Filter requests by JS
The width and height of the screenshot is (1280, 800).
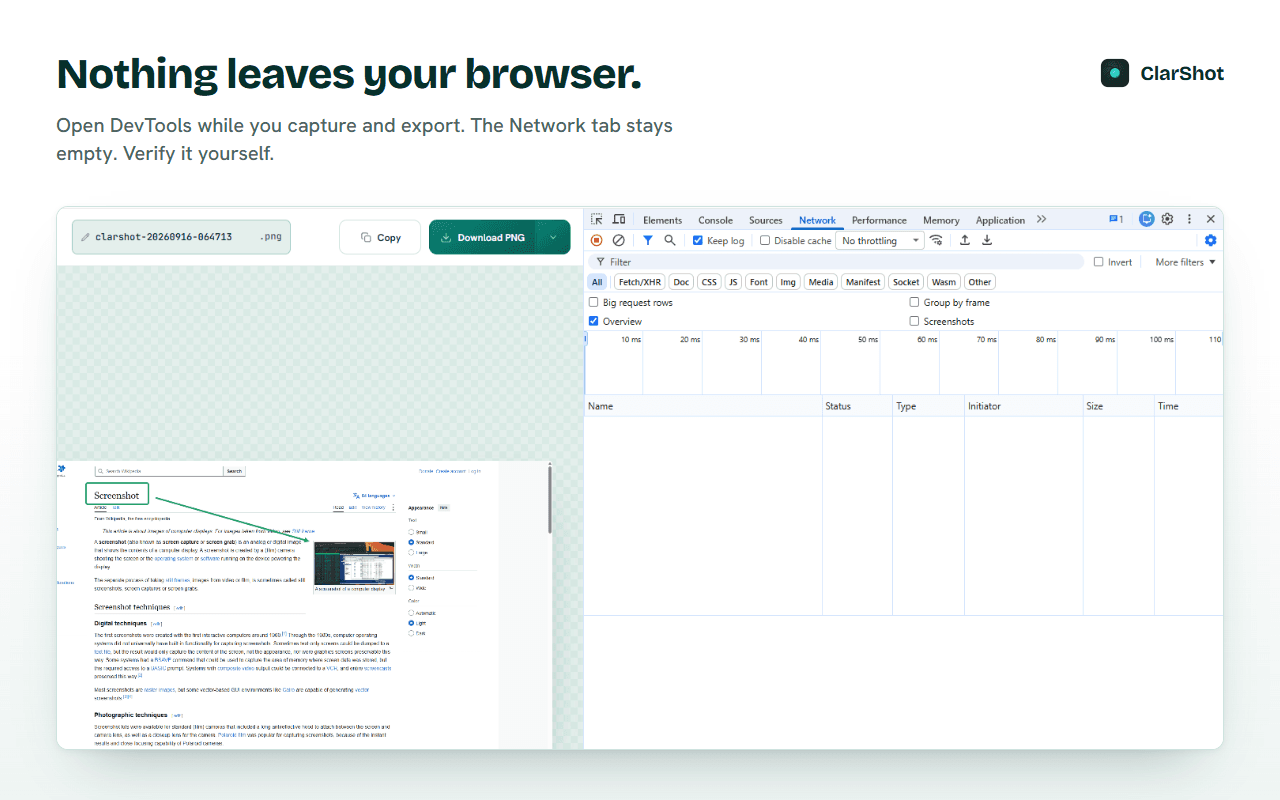click(733, 282)
